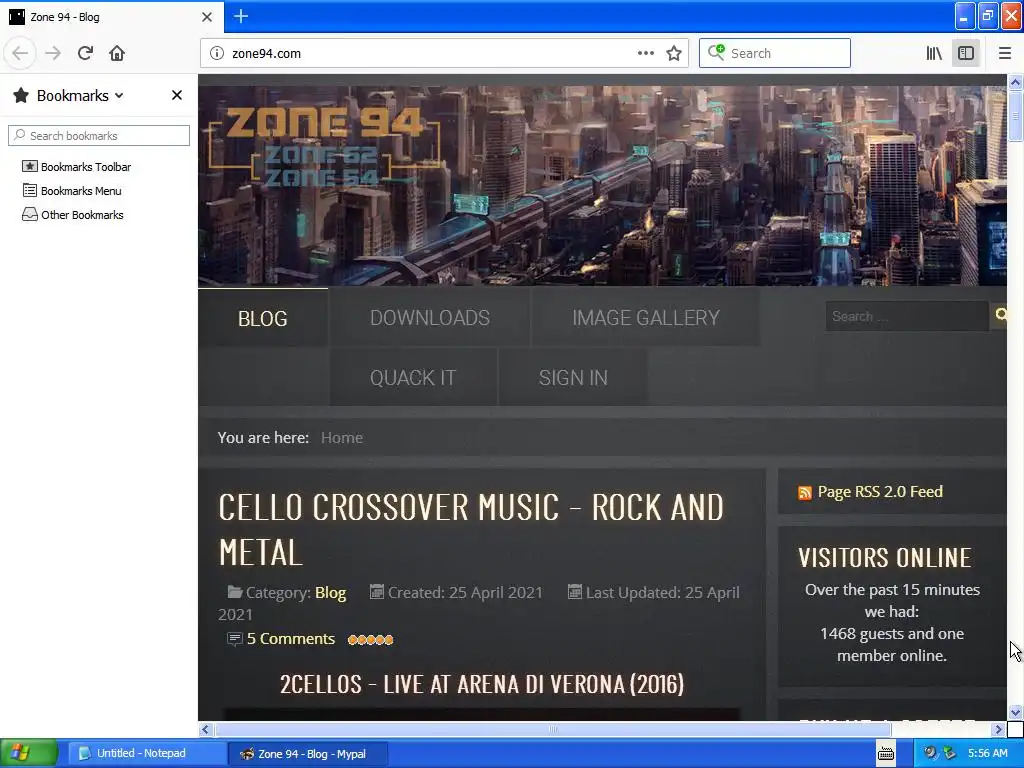Open the Blog category link
Image resolution: width=1024 pixels, height=768 pixels.
click(330, 592)
